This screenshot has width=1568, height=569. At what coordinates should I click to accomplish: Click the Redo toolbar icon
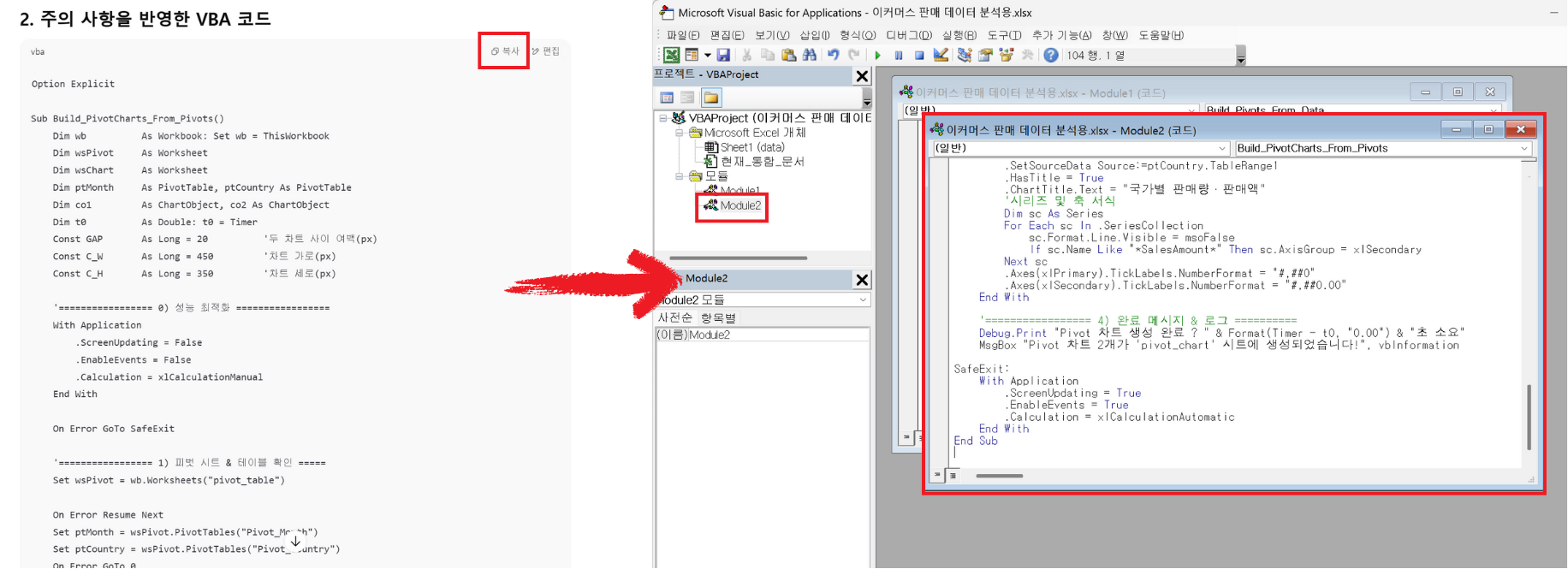853,55
